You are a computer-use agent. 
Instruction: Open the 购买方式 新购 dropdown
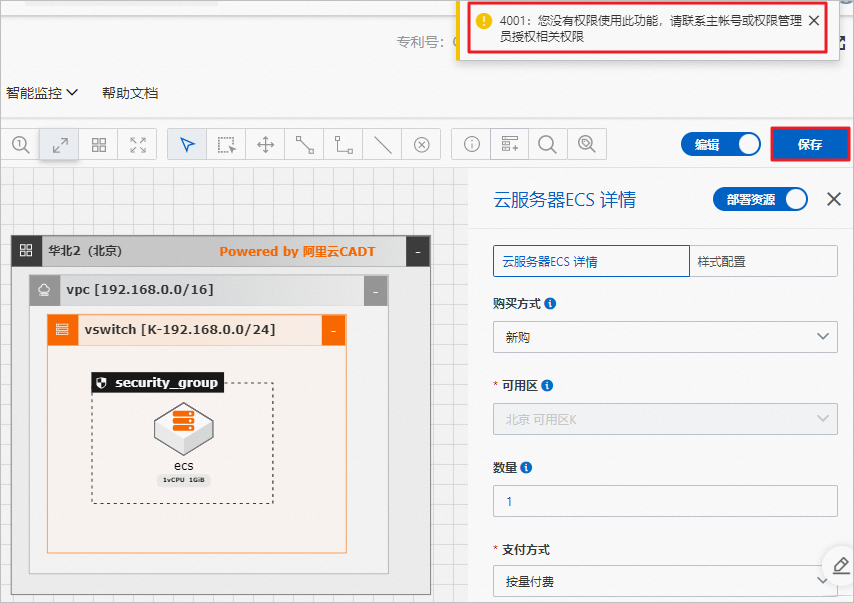click(665, 337)
